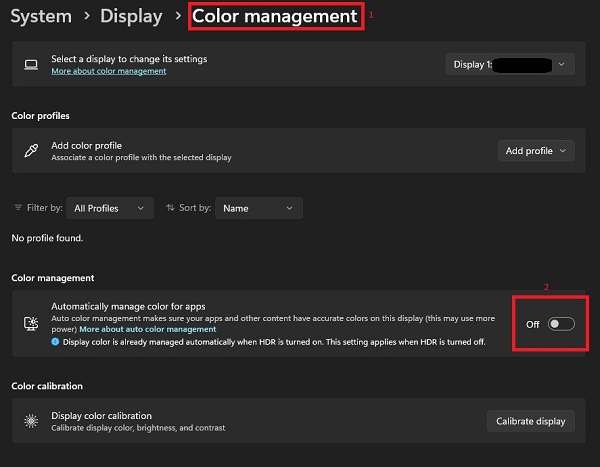Click the auto color management monitor icon

[31, 323]
